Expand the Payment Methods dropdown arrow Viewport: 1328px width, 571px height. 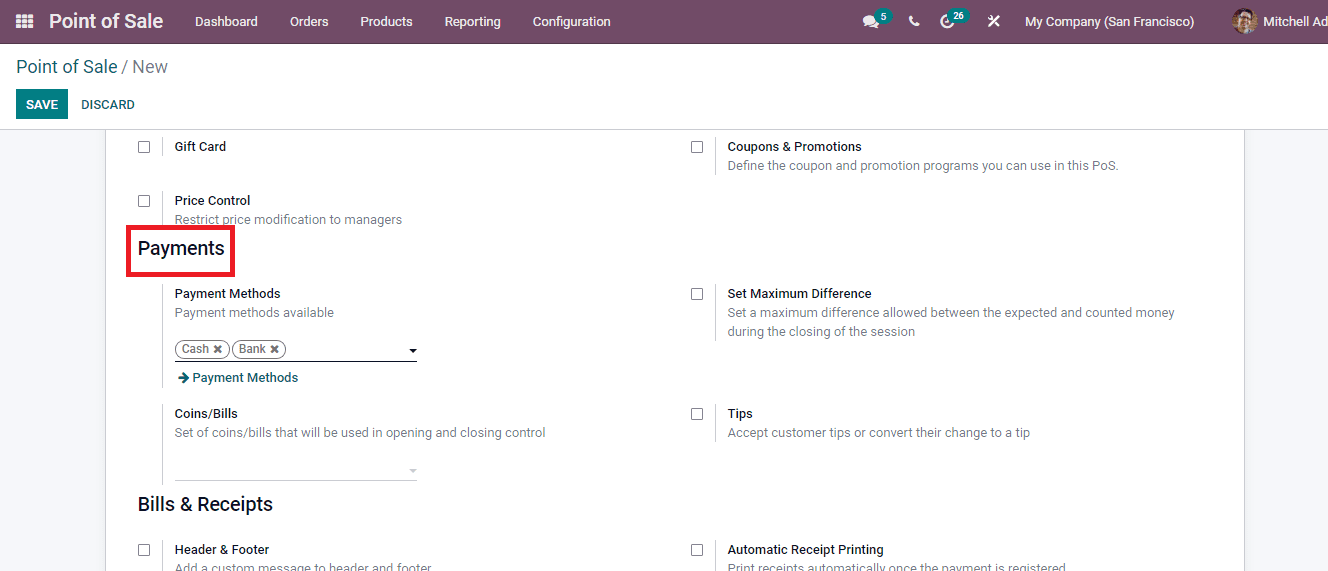click(x=412, y=351)
